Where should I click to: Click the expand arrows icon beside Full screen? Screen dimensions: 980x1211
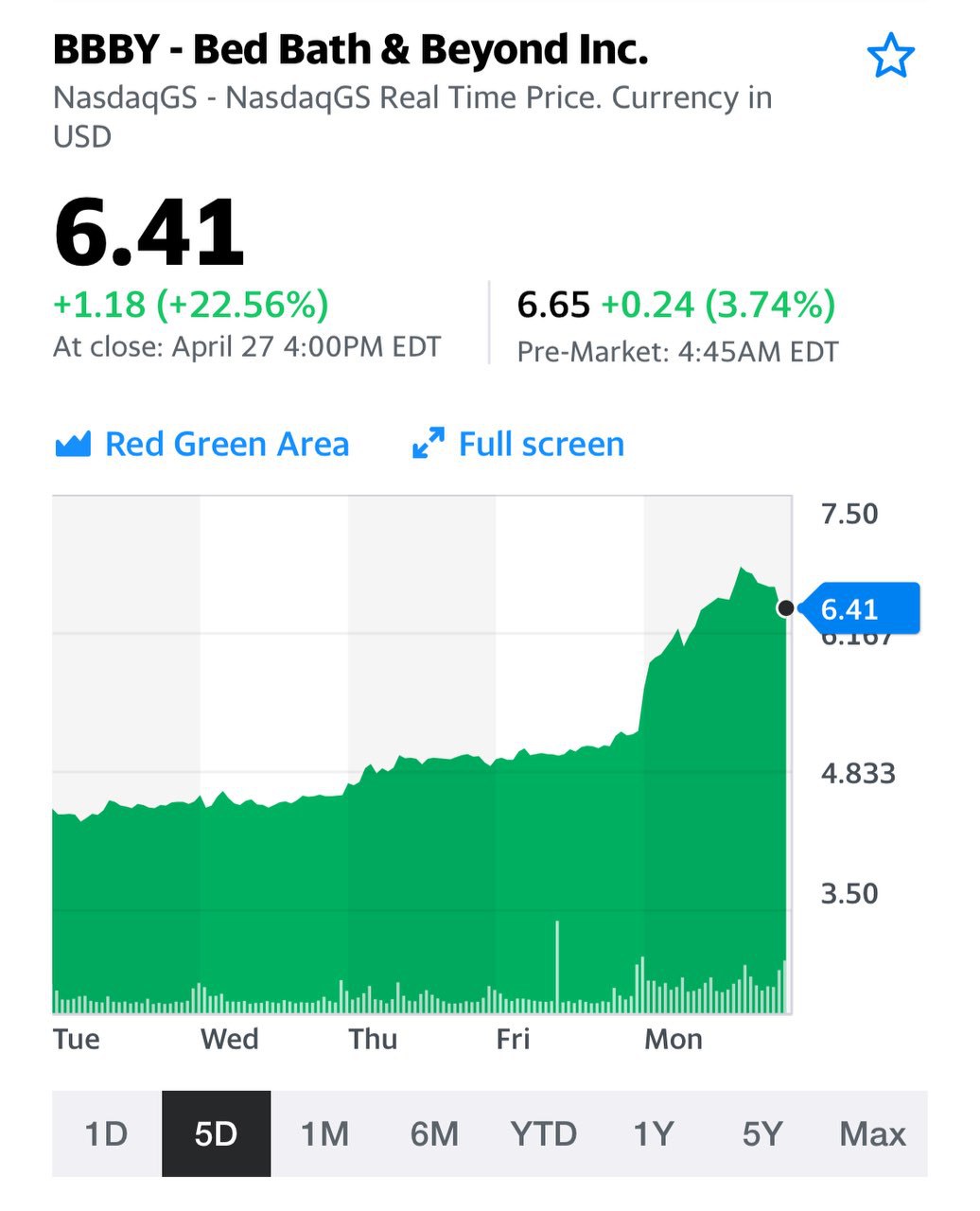coord(429,444)
